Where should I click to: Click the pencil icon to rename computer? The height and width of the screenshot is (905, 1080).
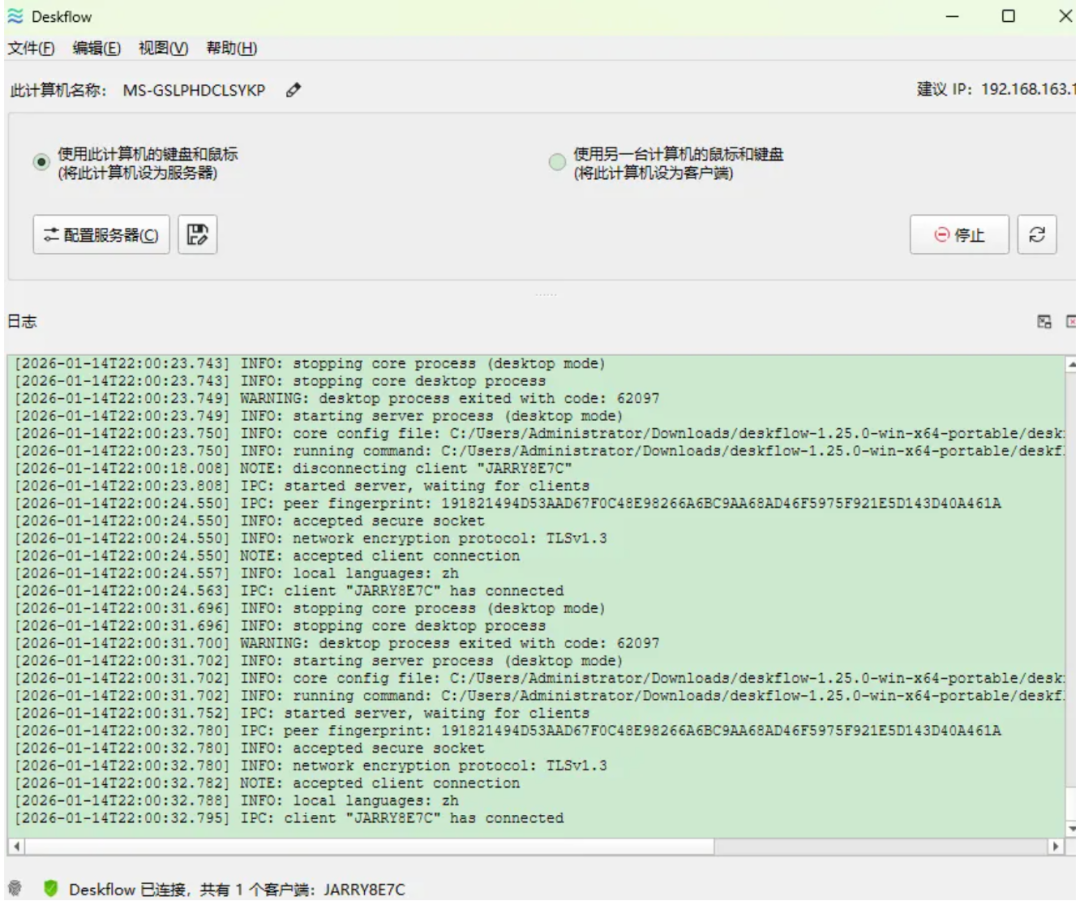pos(293,90)
